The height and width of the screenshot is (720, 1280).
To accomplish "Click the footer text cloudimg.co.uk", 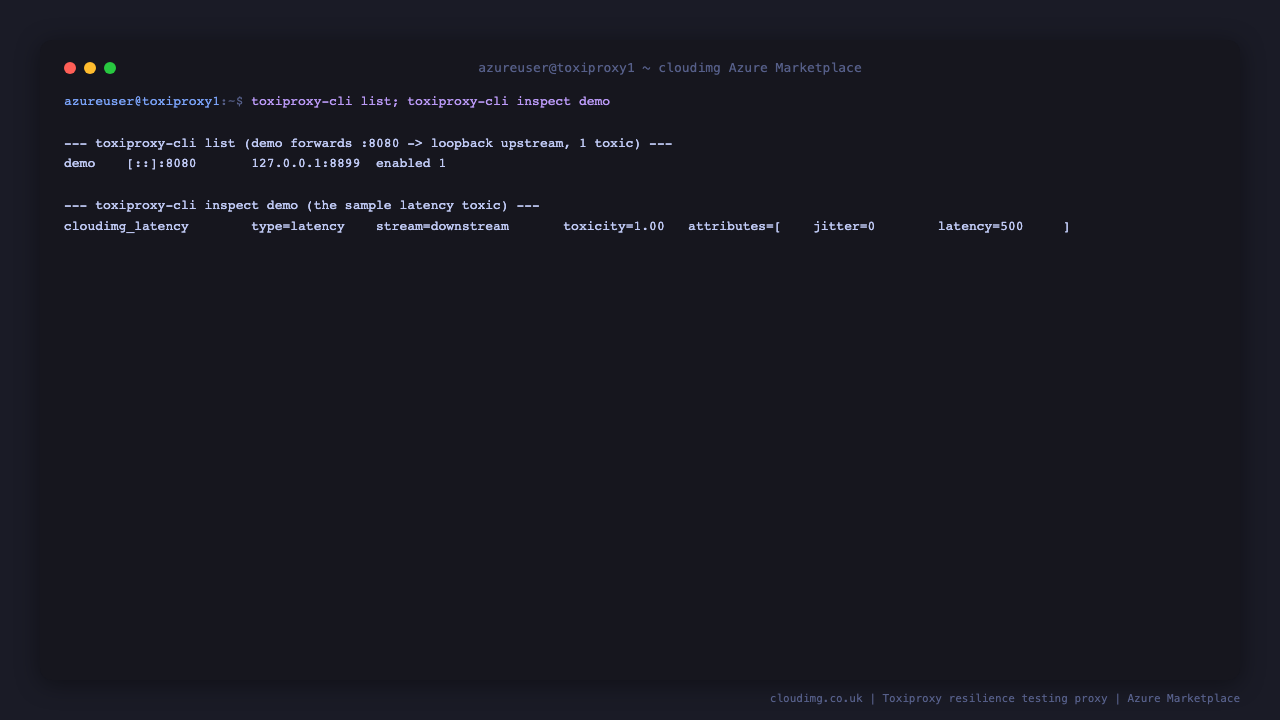I will 816,698.
